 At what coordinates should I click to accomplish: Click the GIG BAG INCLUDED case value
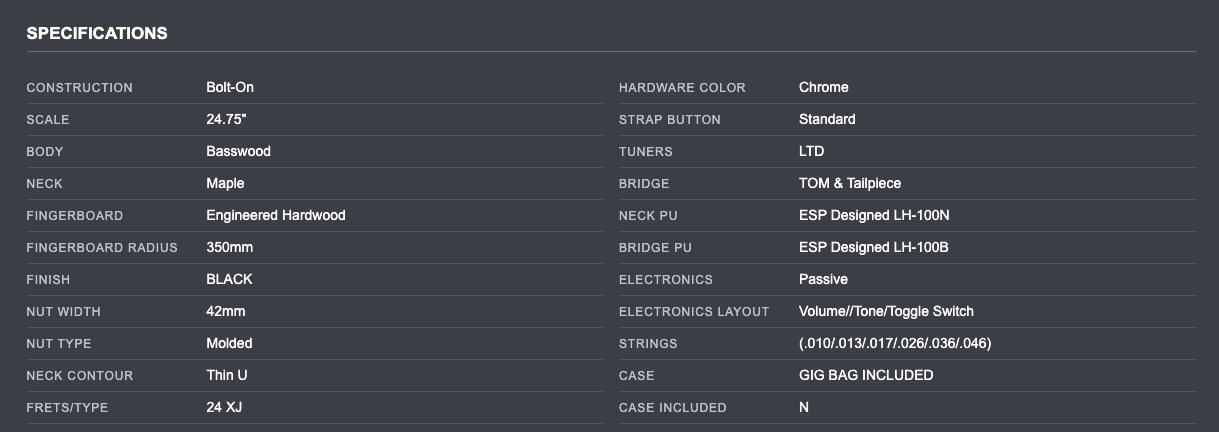866,375
